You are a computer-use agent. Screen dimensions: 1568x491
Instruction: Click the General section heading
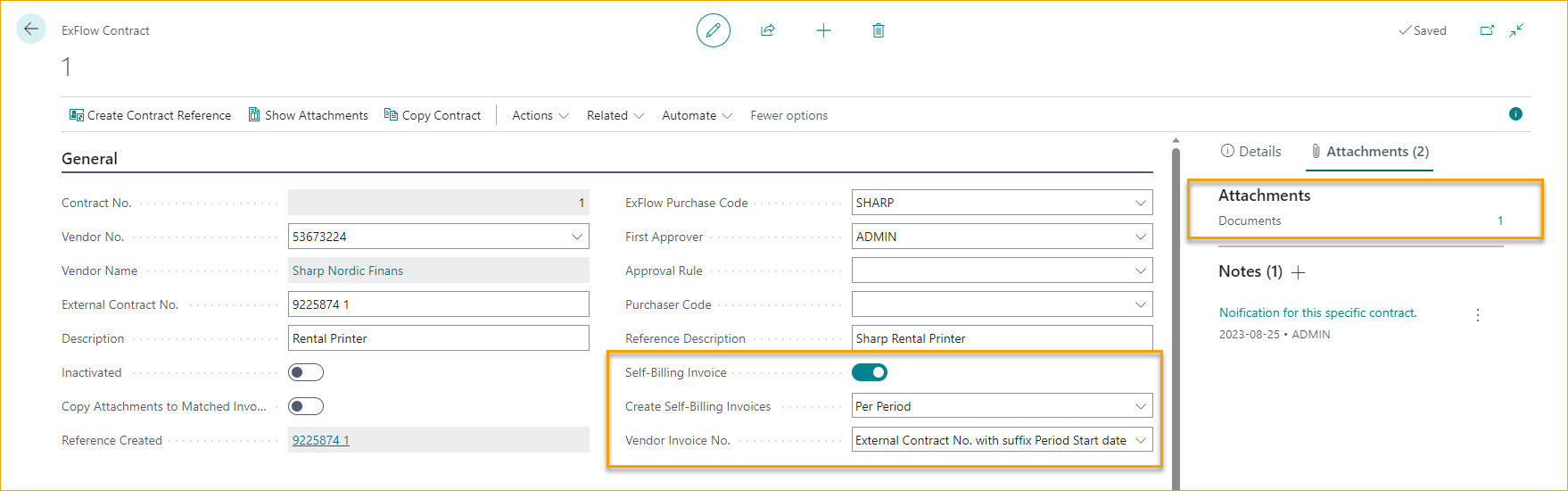pos(89,159)
